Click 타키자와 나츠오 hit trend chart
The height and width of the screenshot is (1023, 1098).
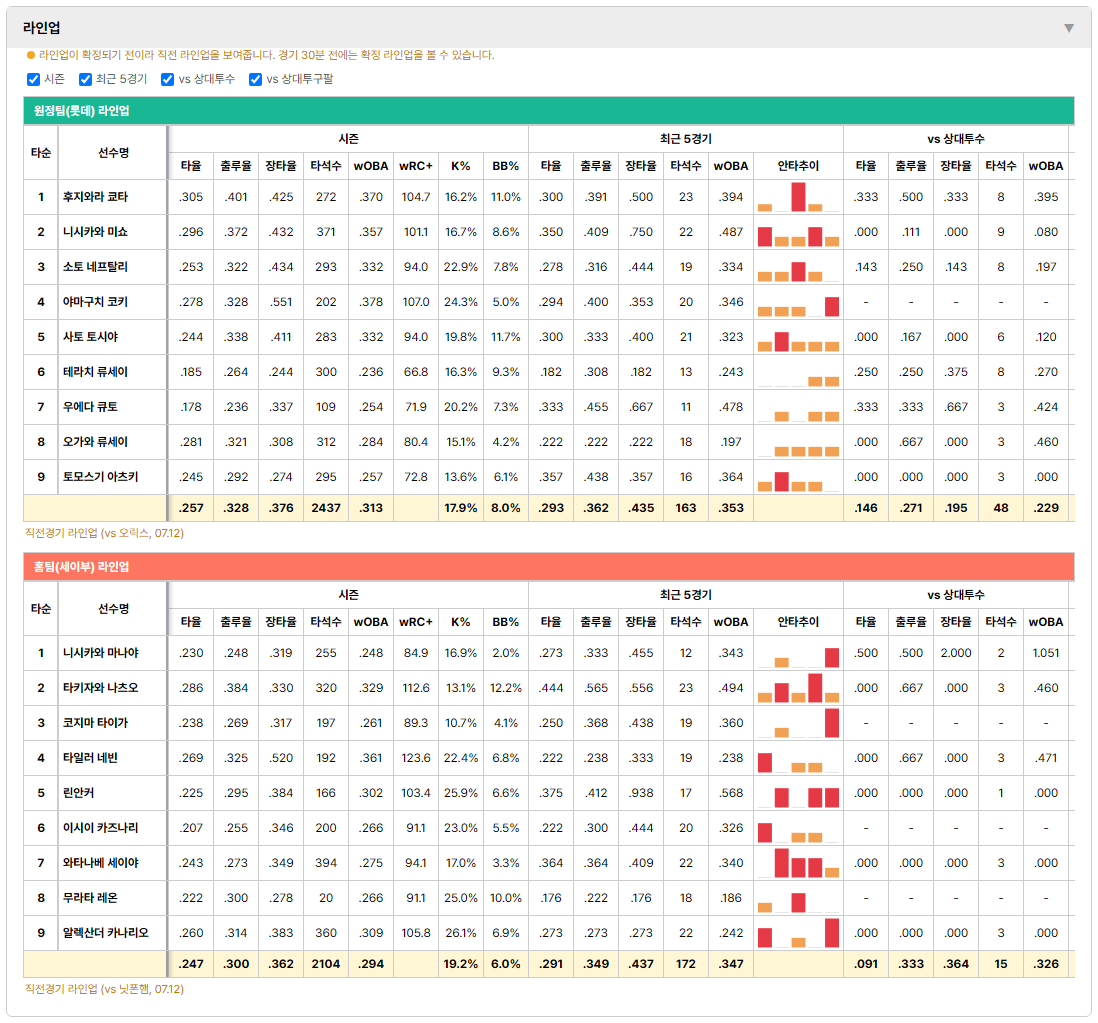[798, 688]
